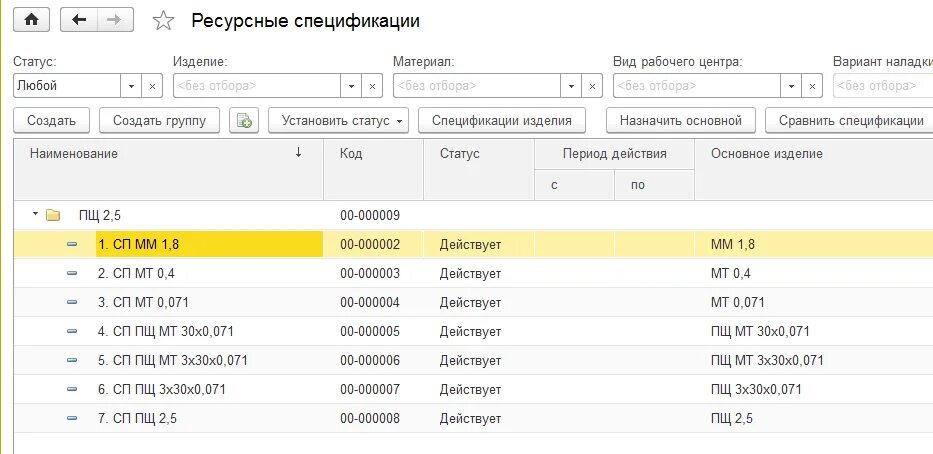Collapse the ПЩ 2,5 group
Screen dimensions: 933x454
(35, 214)
